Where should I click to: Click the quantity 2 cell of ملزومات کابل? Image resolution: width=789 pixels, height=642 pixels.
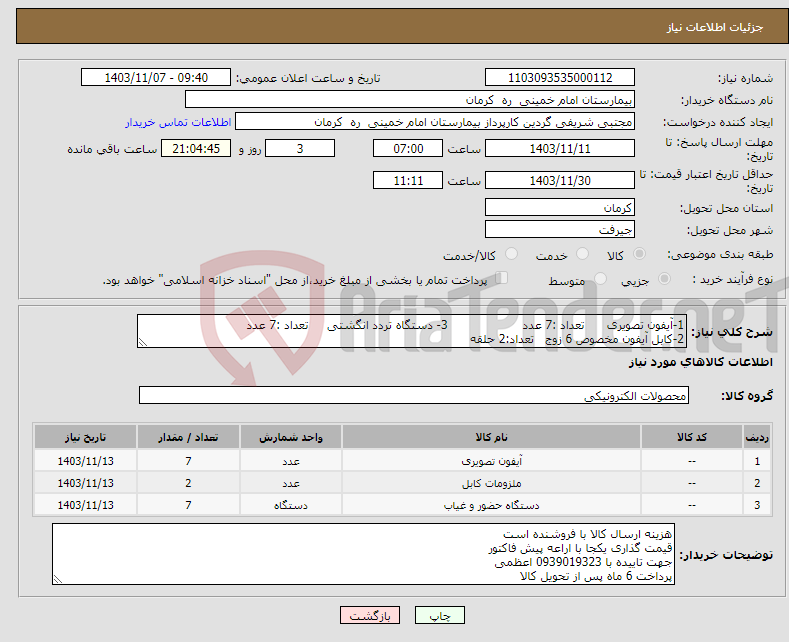pos(188,483)
